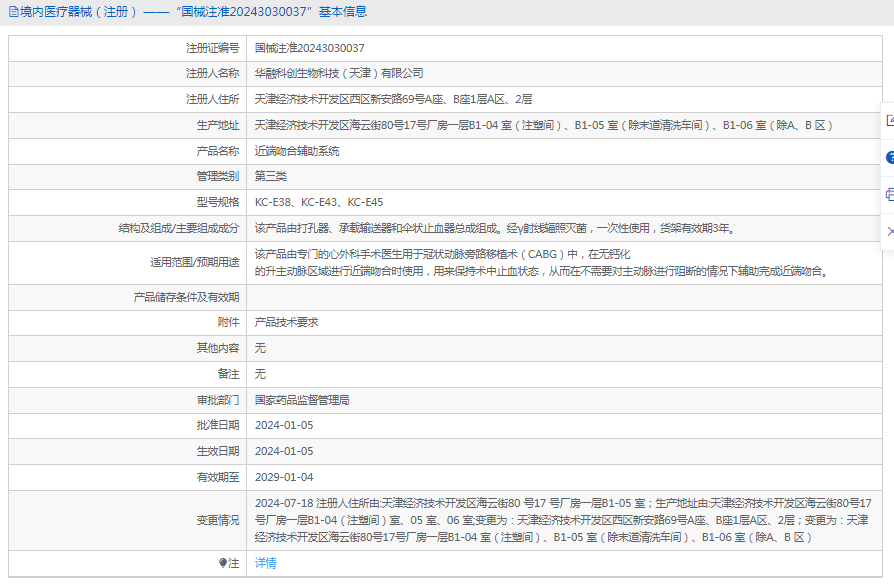The height and width of the screenshot is (584, 894).
Task: Click the 备注 label
Action: [229, 374]
